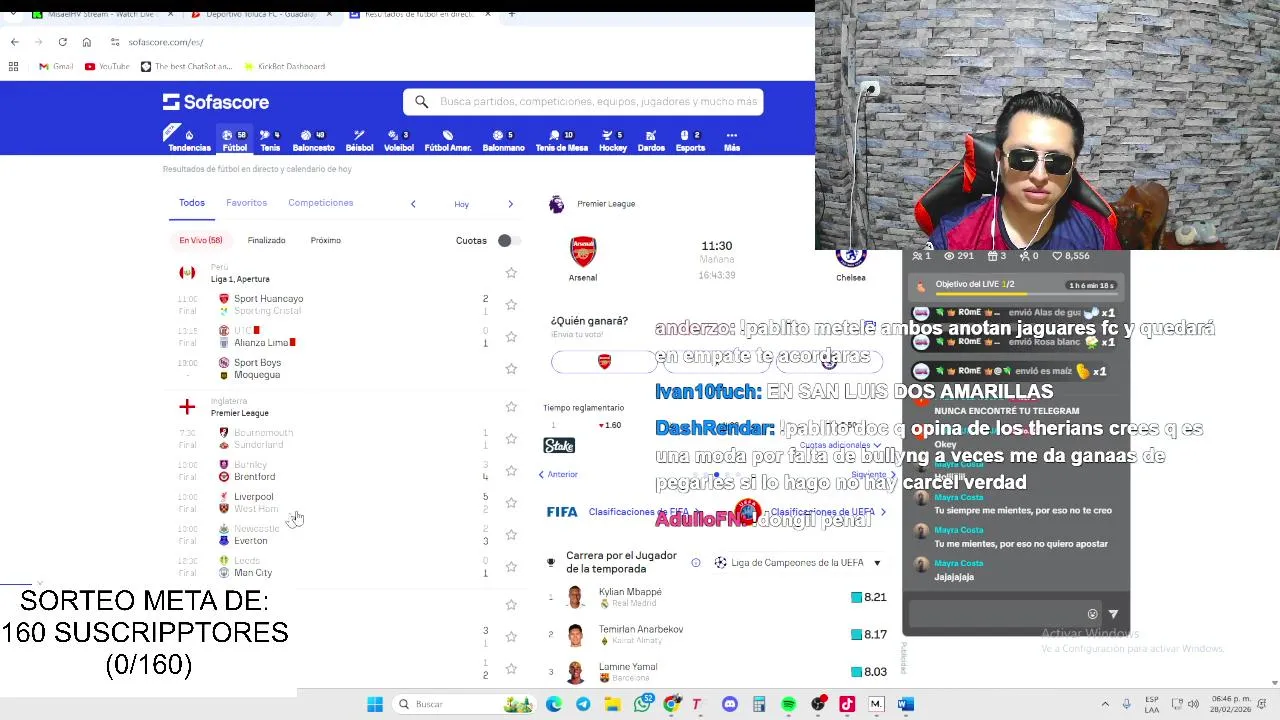This screenshot has height=720, width=1280.
Task: Favorite the Liga 1 Apertura league star
Action: (511, 272)
